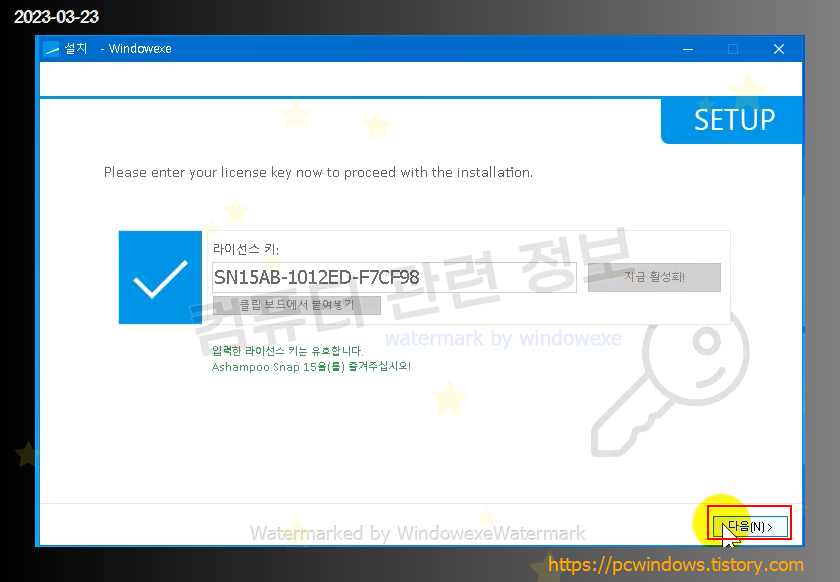Click the 클립보드에서 붙여넣기 paste button
The image size is (840, 582).
(297, 305)
